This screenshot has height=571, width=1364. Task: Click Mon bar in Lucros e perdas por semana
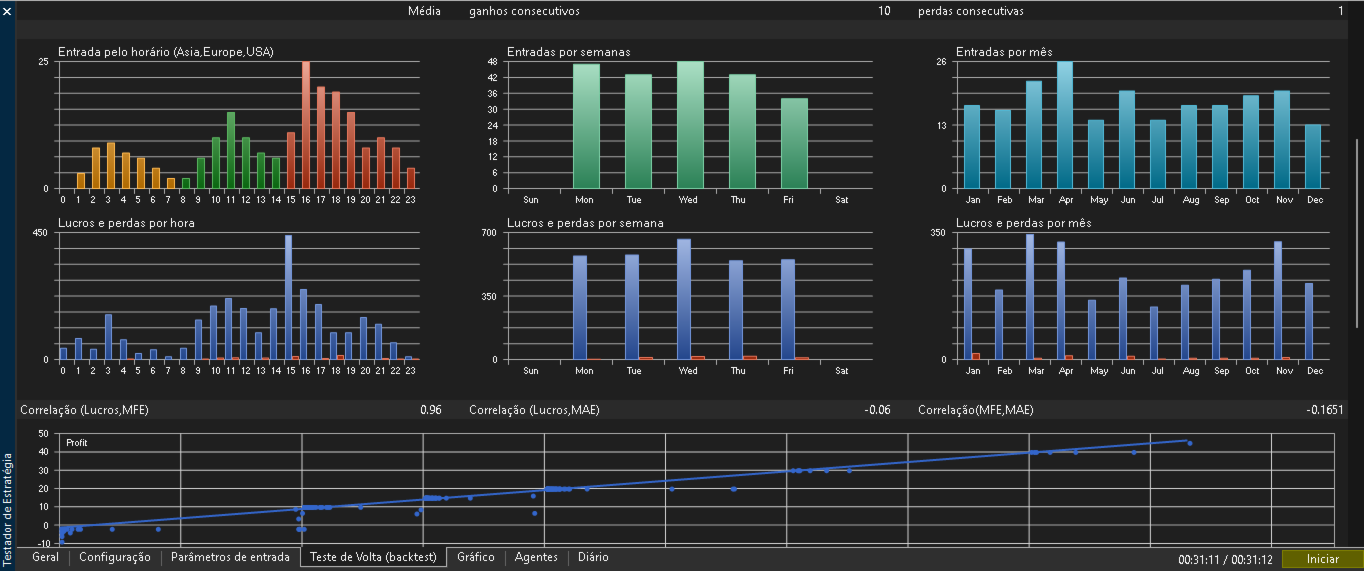coord(580,307)
